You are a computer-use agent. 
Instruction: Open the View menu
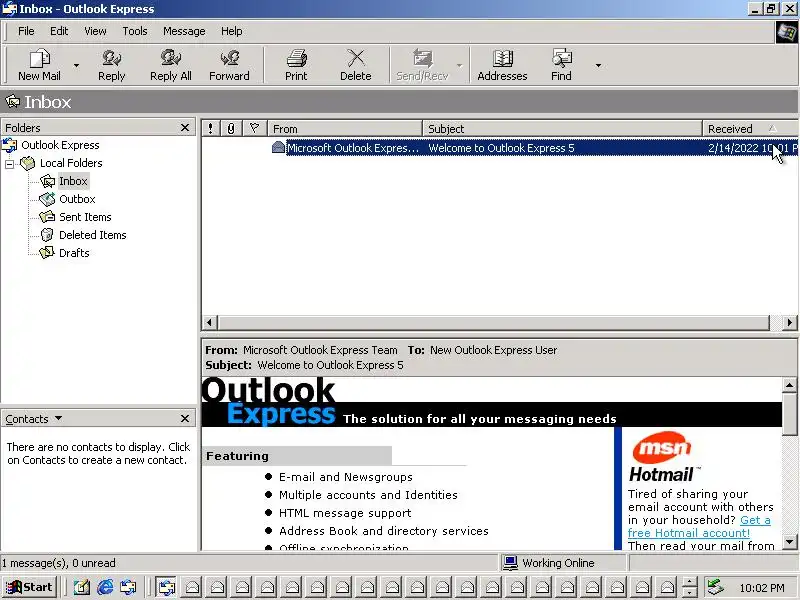pos(95,31)
